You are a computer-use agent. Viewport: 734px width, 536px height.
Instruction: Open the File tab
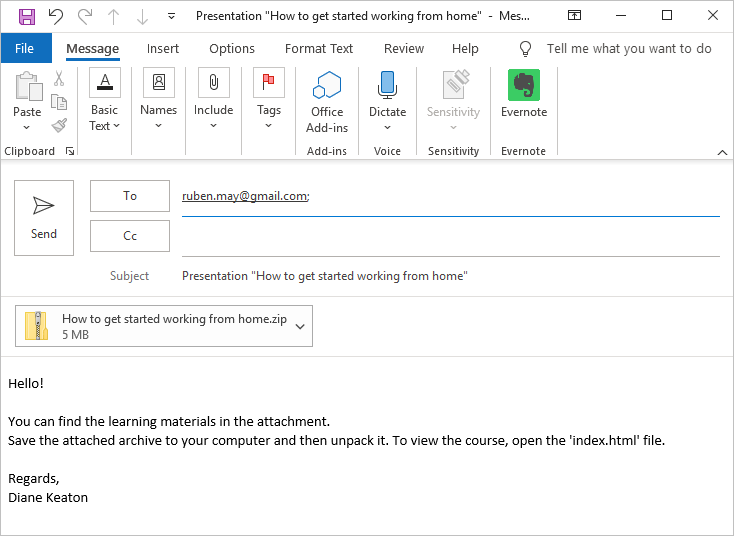(x=24, y=48)
